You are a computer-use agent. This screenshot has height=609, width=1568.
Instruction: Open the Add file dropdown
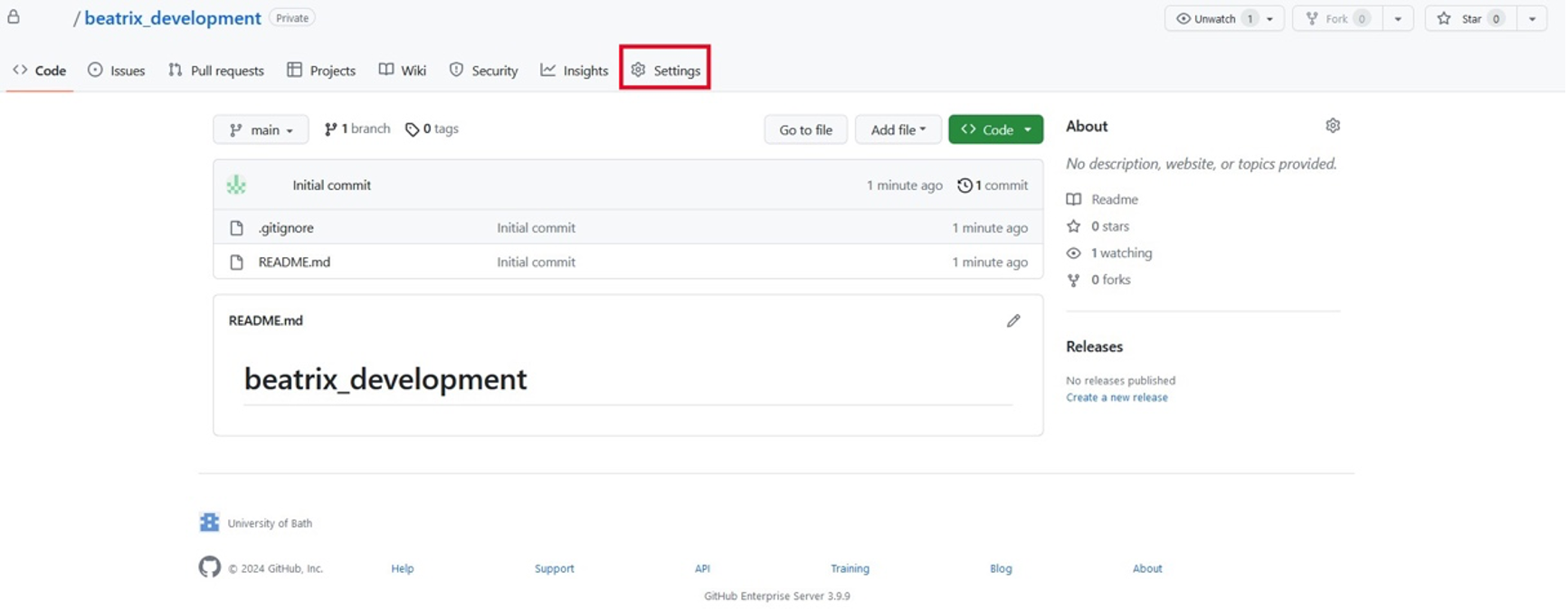(x=898, y=129)
